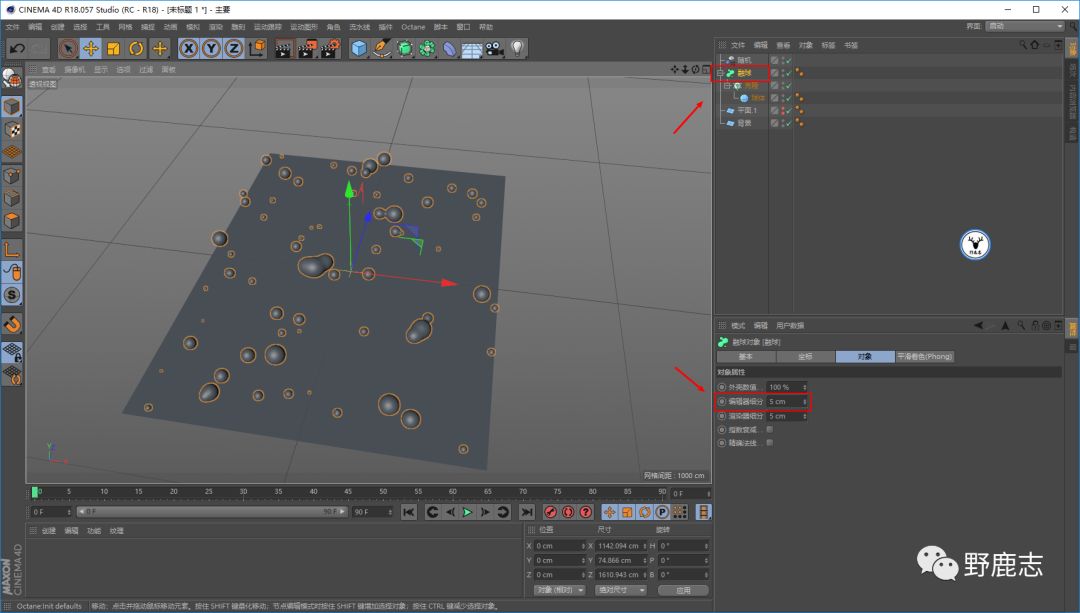Select the Move tool in the toolbar

click(90, 48)
